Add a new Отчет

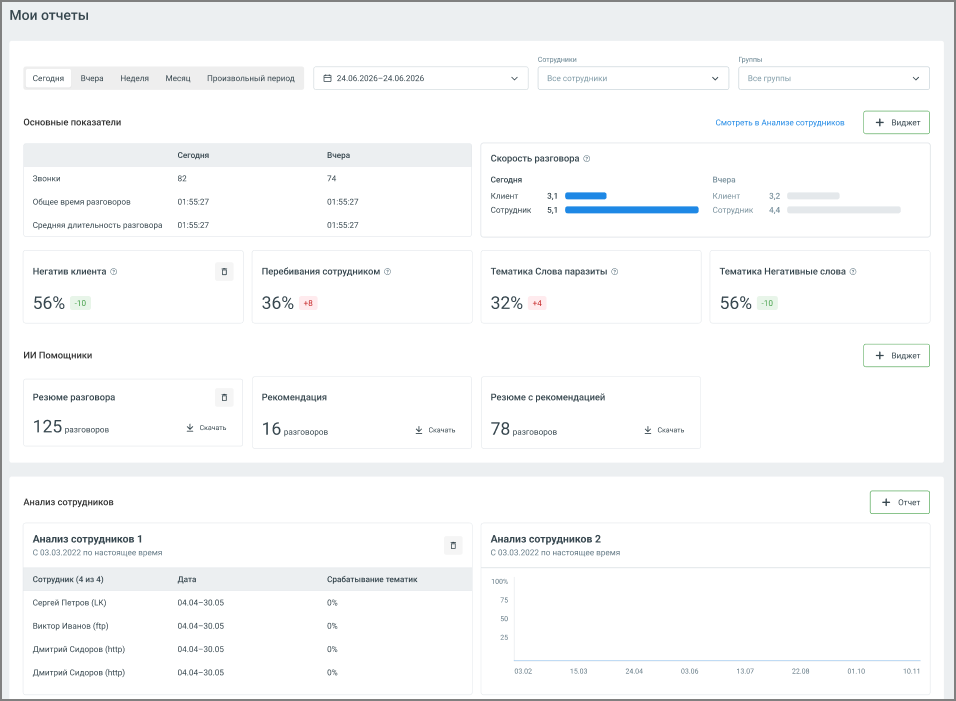click(900, 502)
